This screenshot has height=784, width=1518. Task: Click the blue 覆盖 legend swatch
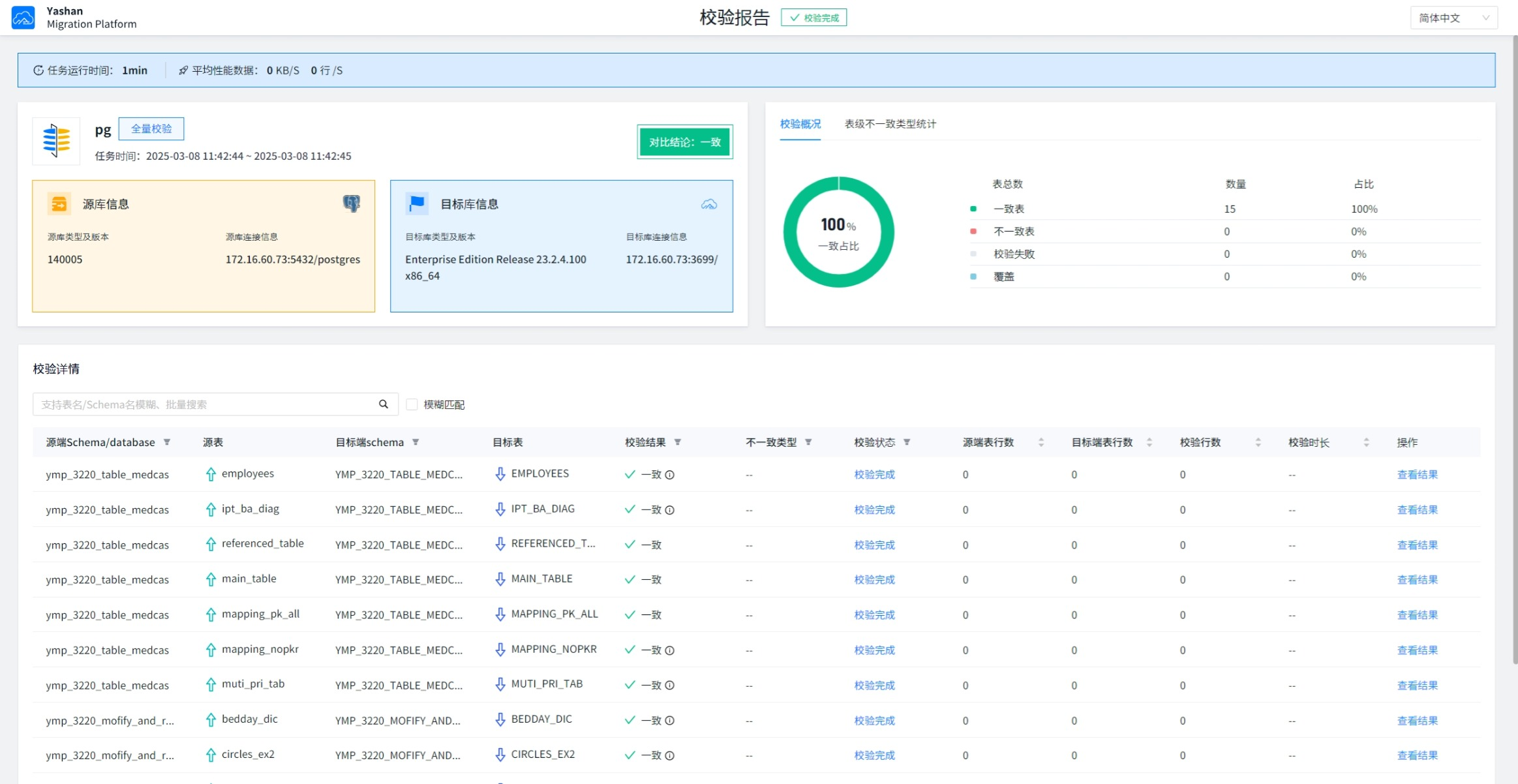coord(973,277)
